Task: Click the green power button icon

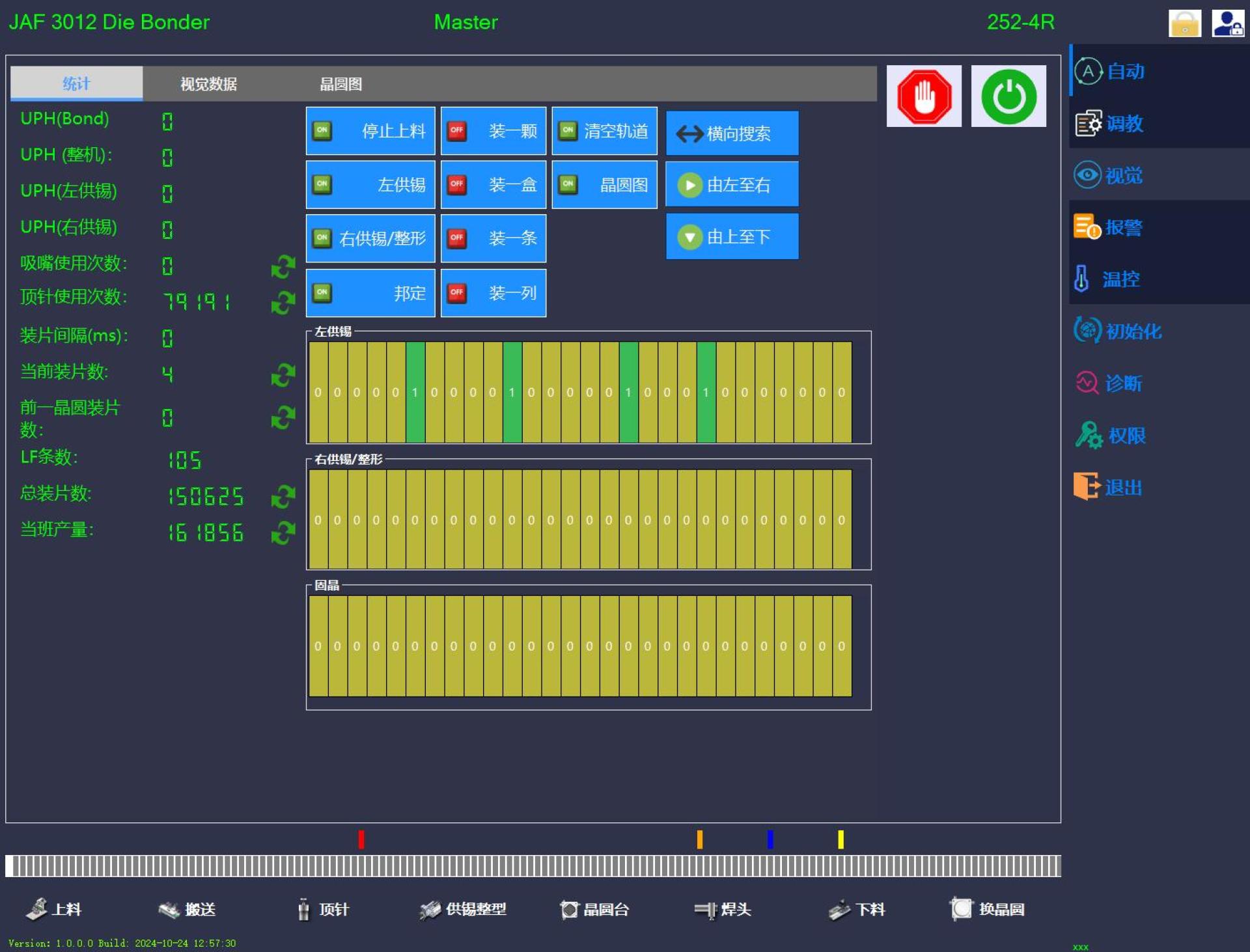Action: [1008, 96]
